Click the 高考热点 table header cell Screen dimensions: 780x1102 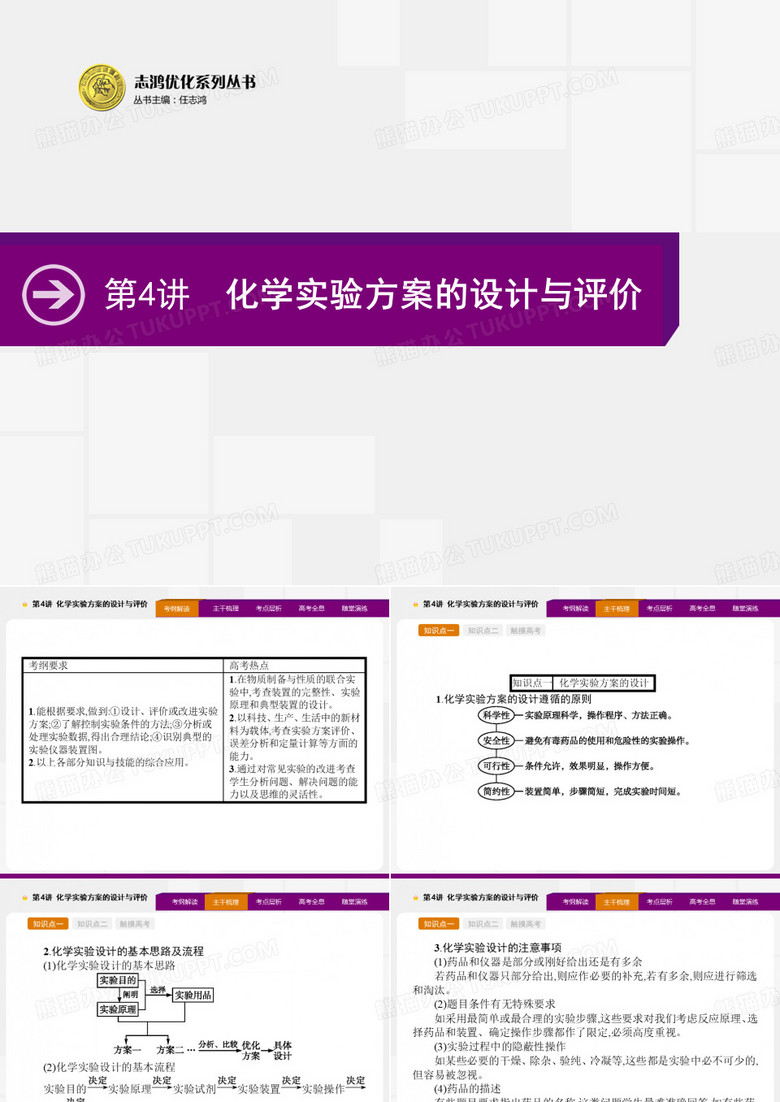[295, 666]
